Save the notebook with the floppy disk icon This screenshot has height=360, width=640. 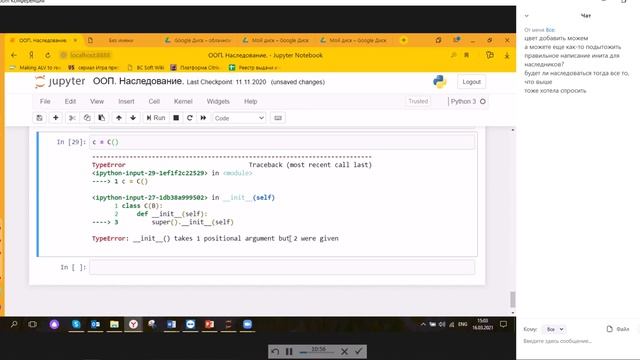pyautogui.click(x=40, y=118)
